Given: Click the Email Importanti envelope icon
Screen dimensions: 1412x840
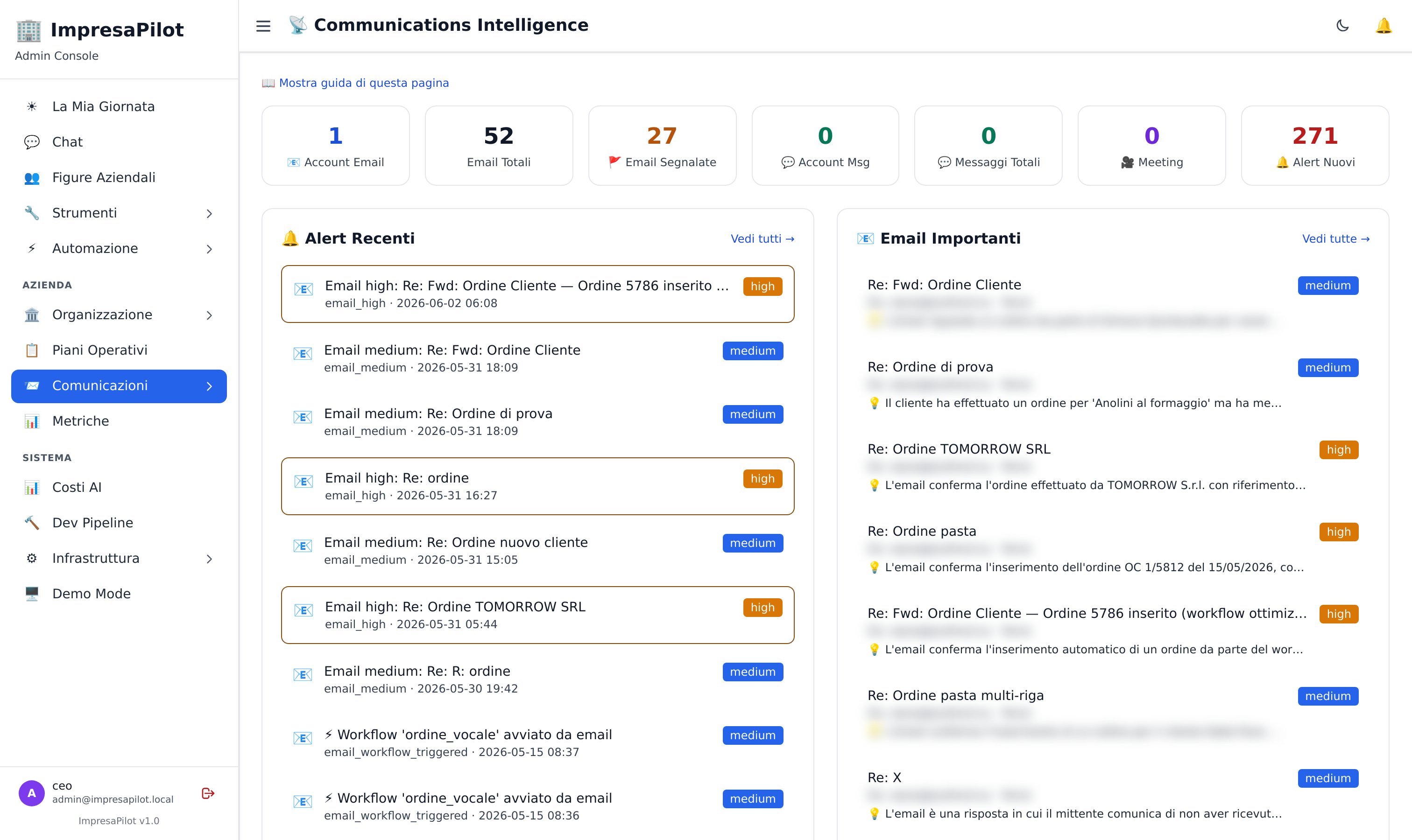Looking at the screenshot, I should click(x=865, y=238).
